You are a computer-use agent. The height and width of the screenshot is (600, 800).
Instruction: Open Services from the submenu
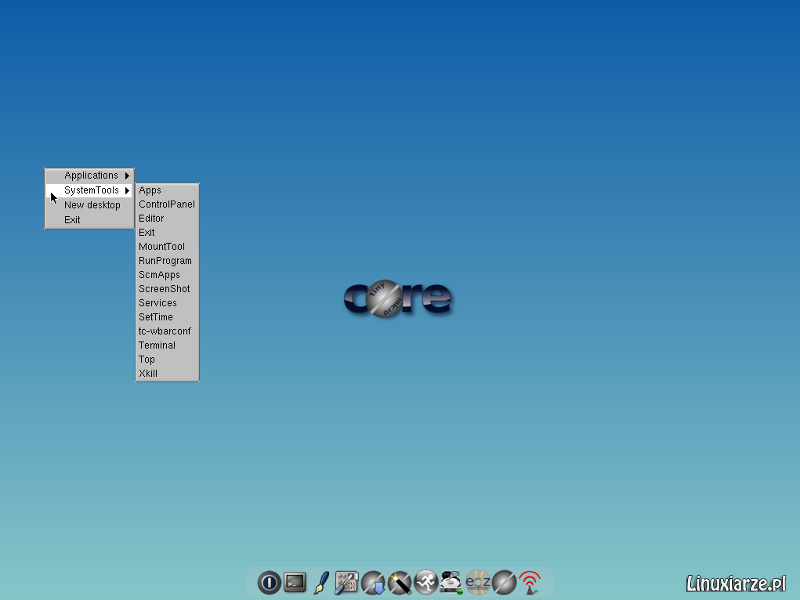pyautogui.click(x=167, y=303)
